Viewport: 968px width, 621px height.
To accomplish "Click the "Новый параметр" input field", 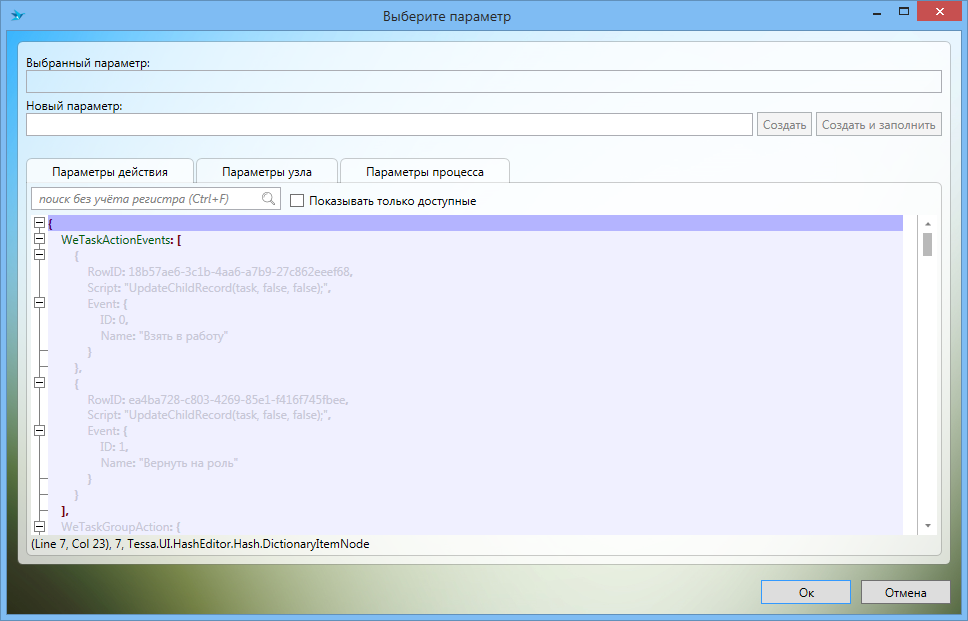I will [x=389, y=125].
